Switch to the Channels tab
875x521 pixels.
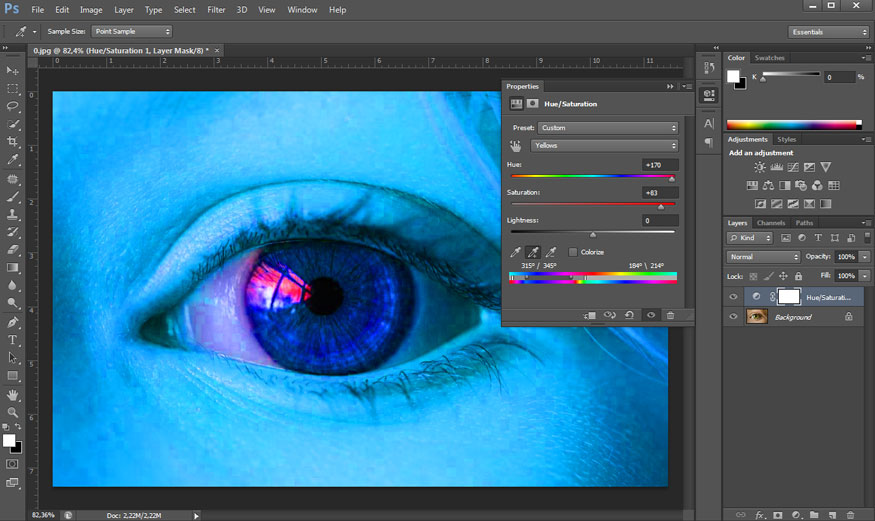tap(770, 223)
